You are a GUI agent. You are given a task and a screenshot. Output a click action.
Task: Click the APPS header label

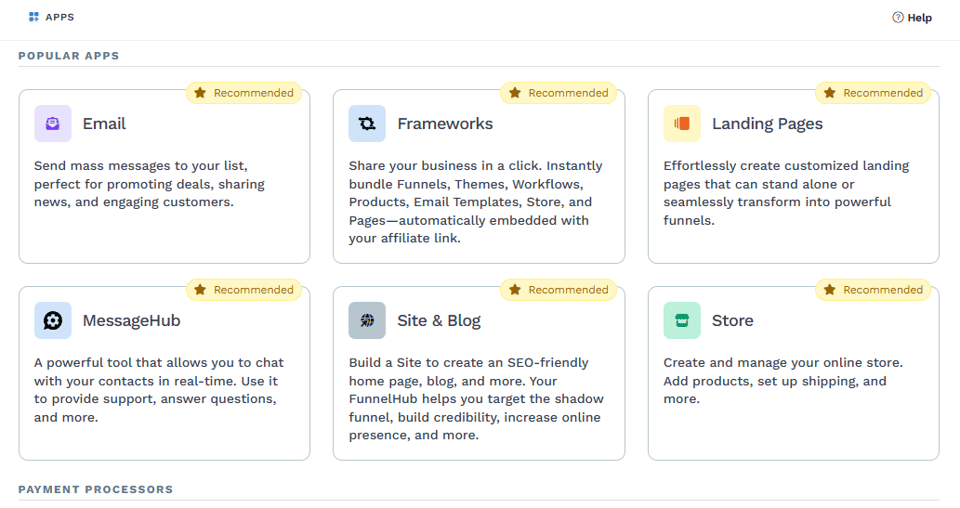(x=60, y=17)
